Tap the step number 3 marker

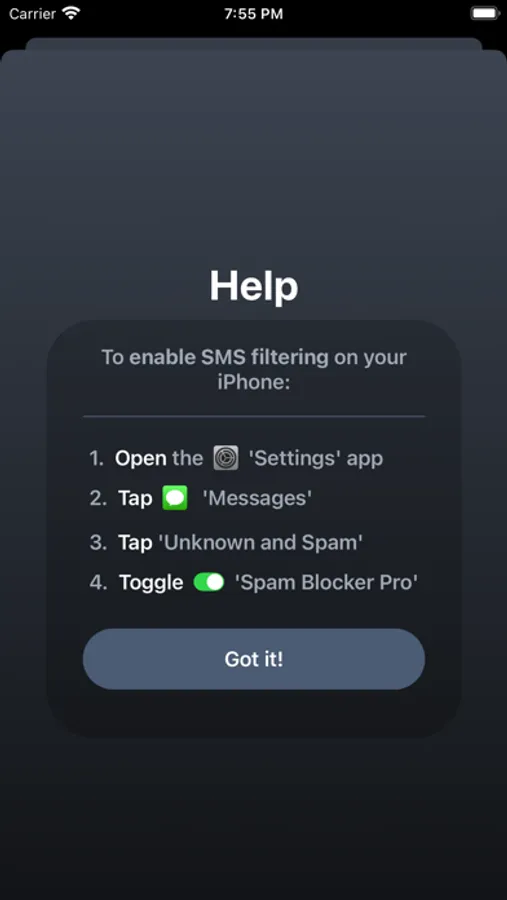(x=98, y=542)
